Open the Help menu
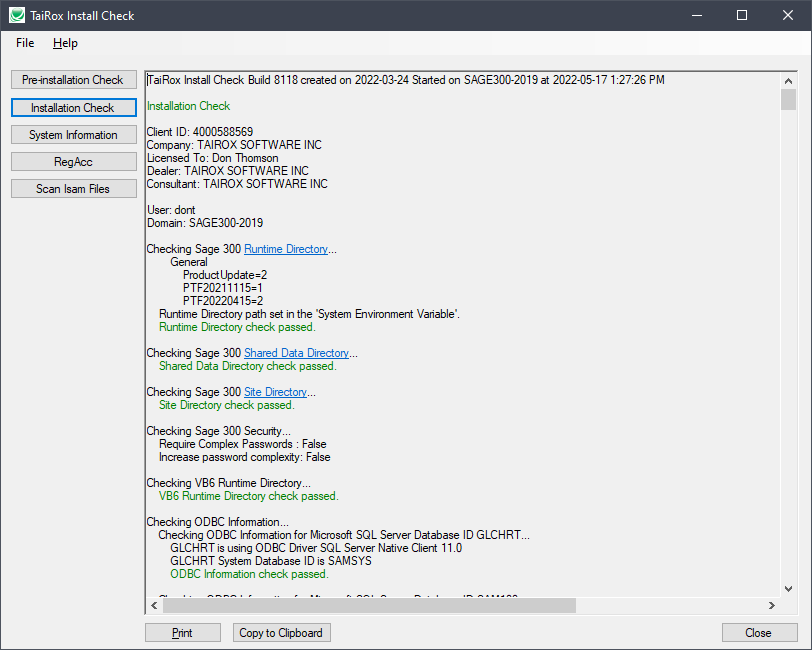The height and width of the screenshot is (650, 812). 65,43
